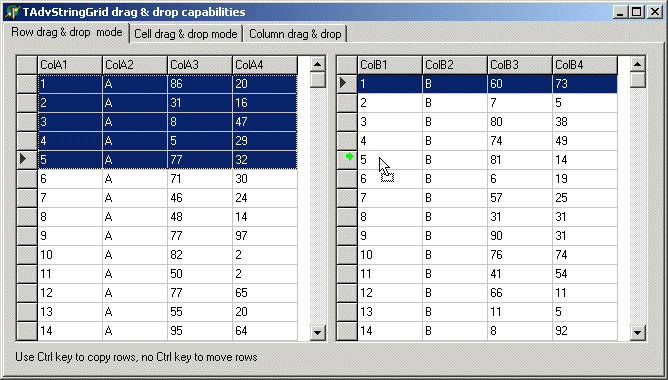Switch to Cell drag & drop mode tab
The height and width of the screenshot is (380, 668).
[x=186, y=34]
